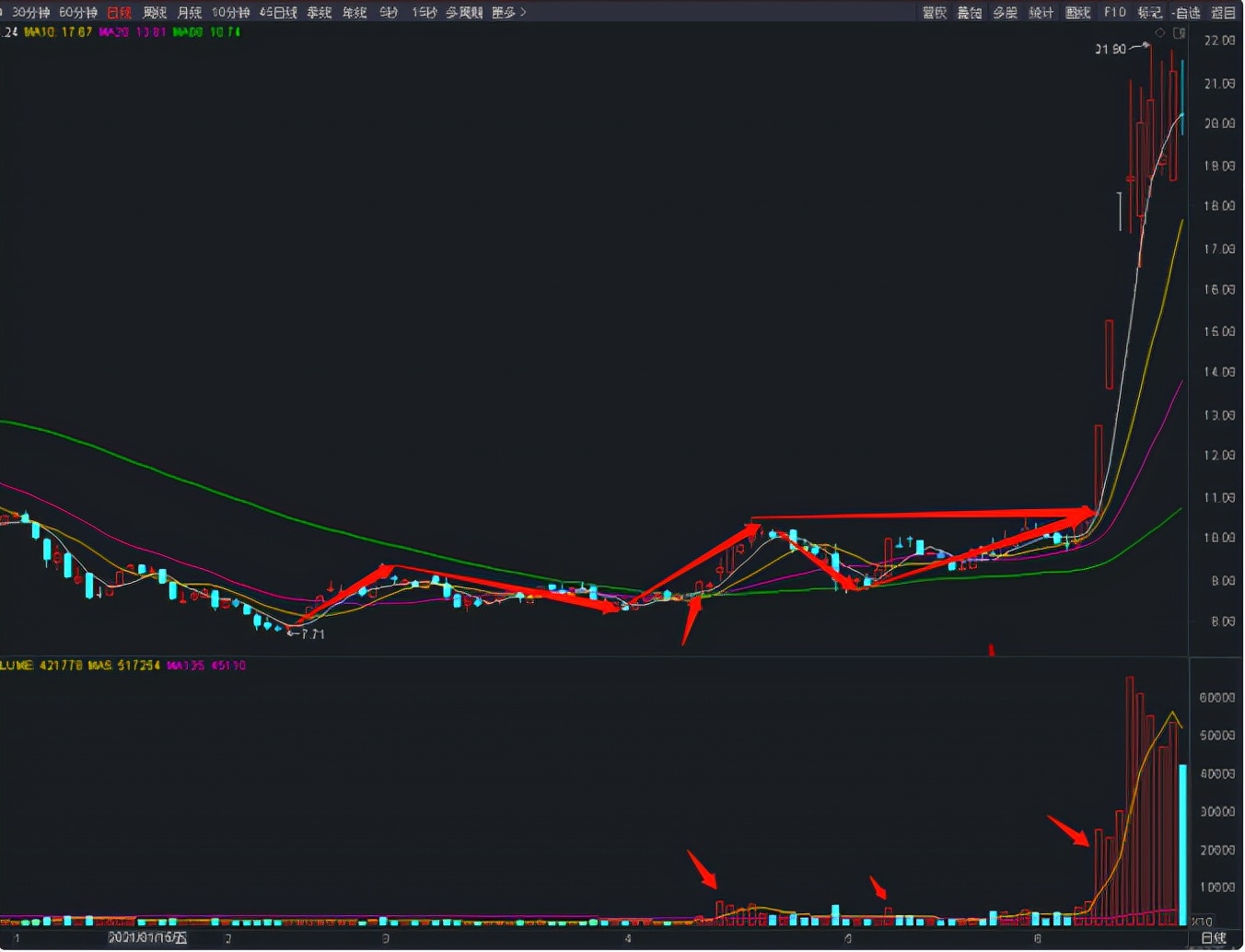The width and height of the screenshot is (1245, 952).
Task: Switch to the 30分钟 chart period
Action: (30, 12)
